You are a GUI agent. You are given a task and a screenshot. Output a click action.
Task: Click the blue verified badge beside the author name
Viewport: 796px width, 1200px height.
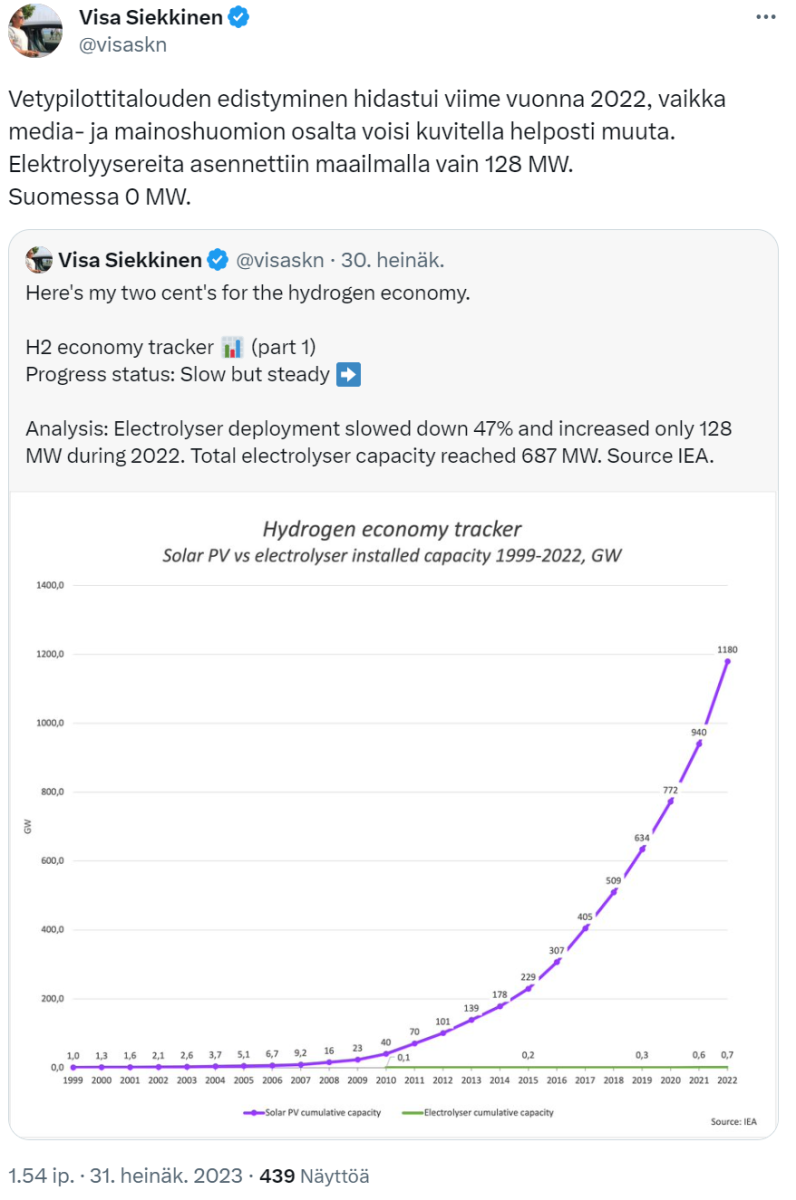pyautogui.click(x=238, y=17)
